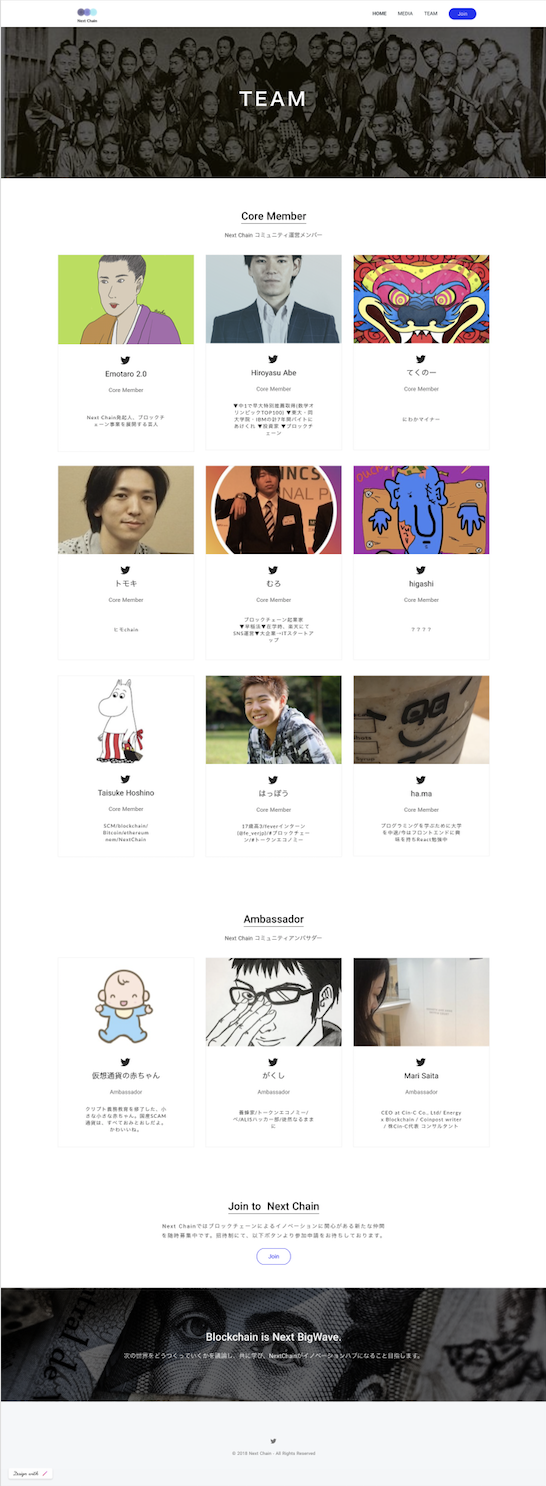Viewport: 546px width, 1486px height.
Task: Click higashi's Twitter bird icon
Action: click(x=421, y=570)
